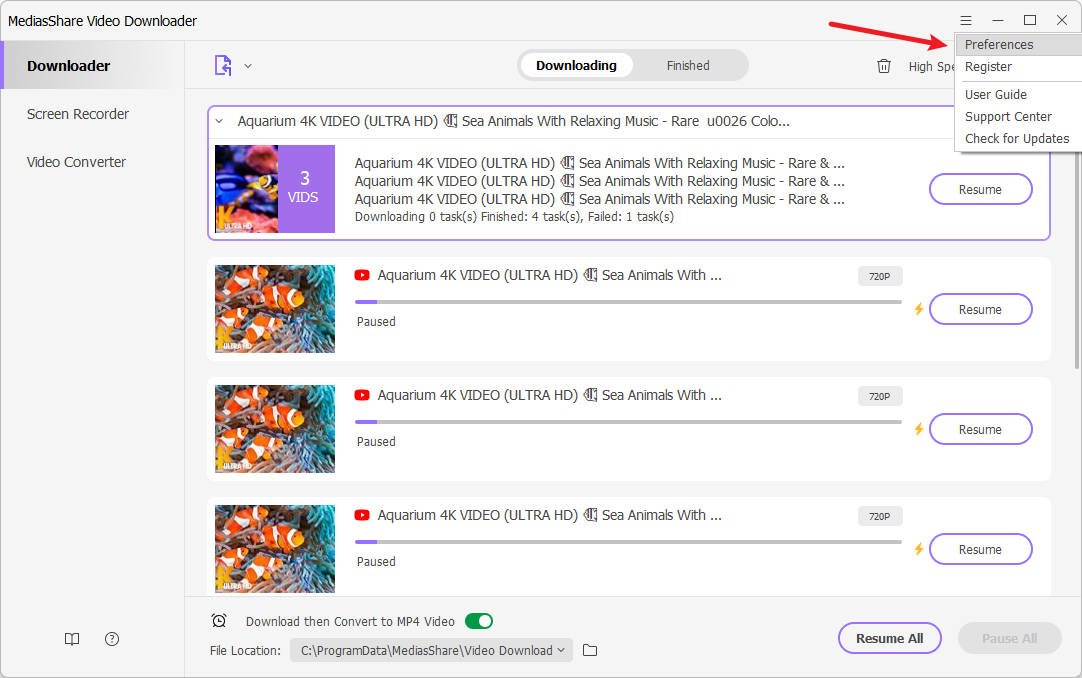Click the trash delete icon in toolbar
The image size is (1082, 678).
click(x=883, y=66)
